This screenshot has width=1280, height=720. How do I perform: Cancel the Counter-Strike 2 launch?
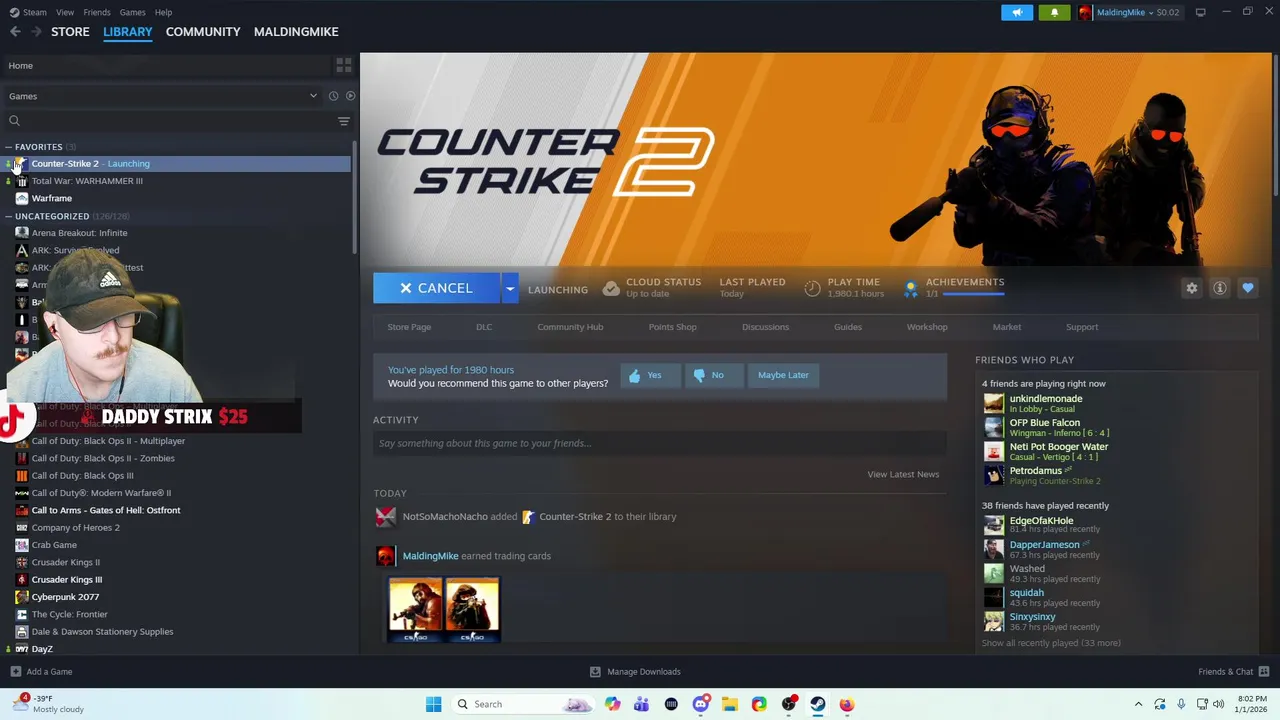[x=436, y=288]
